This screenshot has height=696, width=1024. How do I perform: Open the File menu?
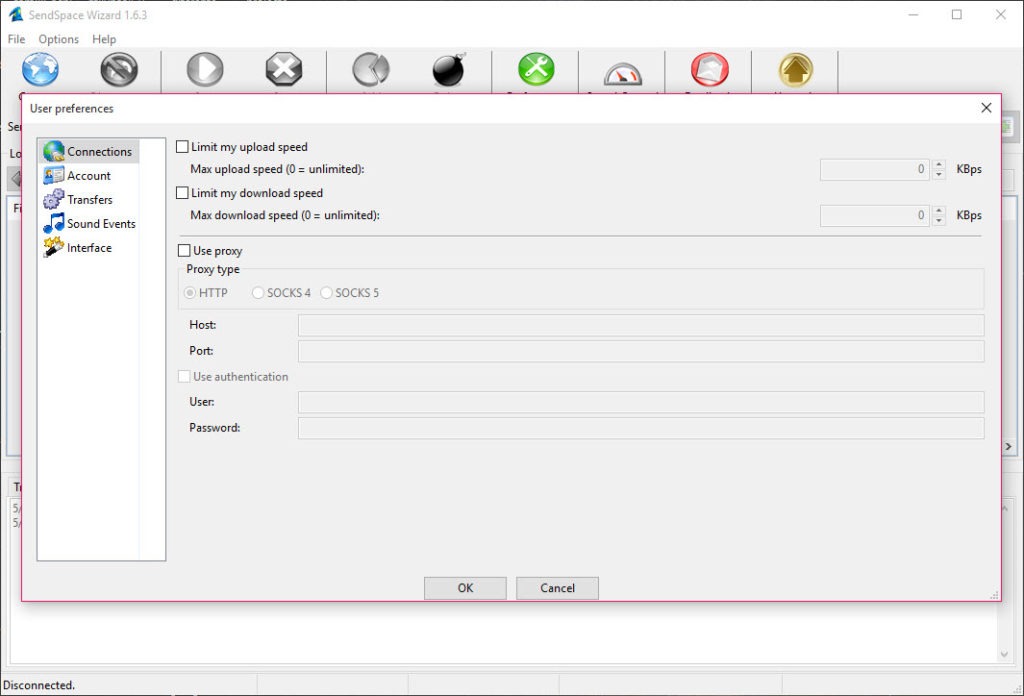(x=16, y=39)
